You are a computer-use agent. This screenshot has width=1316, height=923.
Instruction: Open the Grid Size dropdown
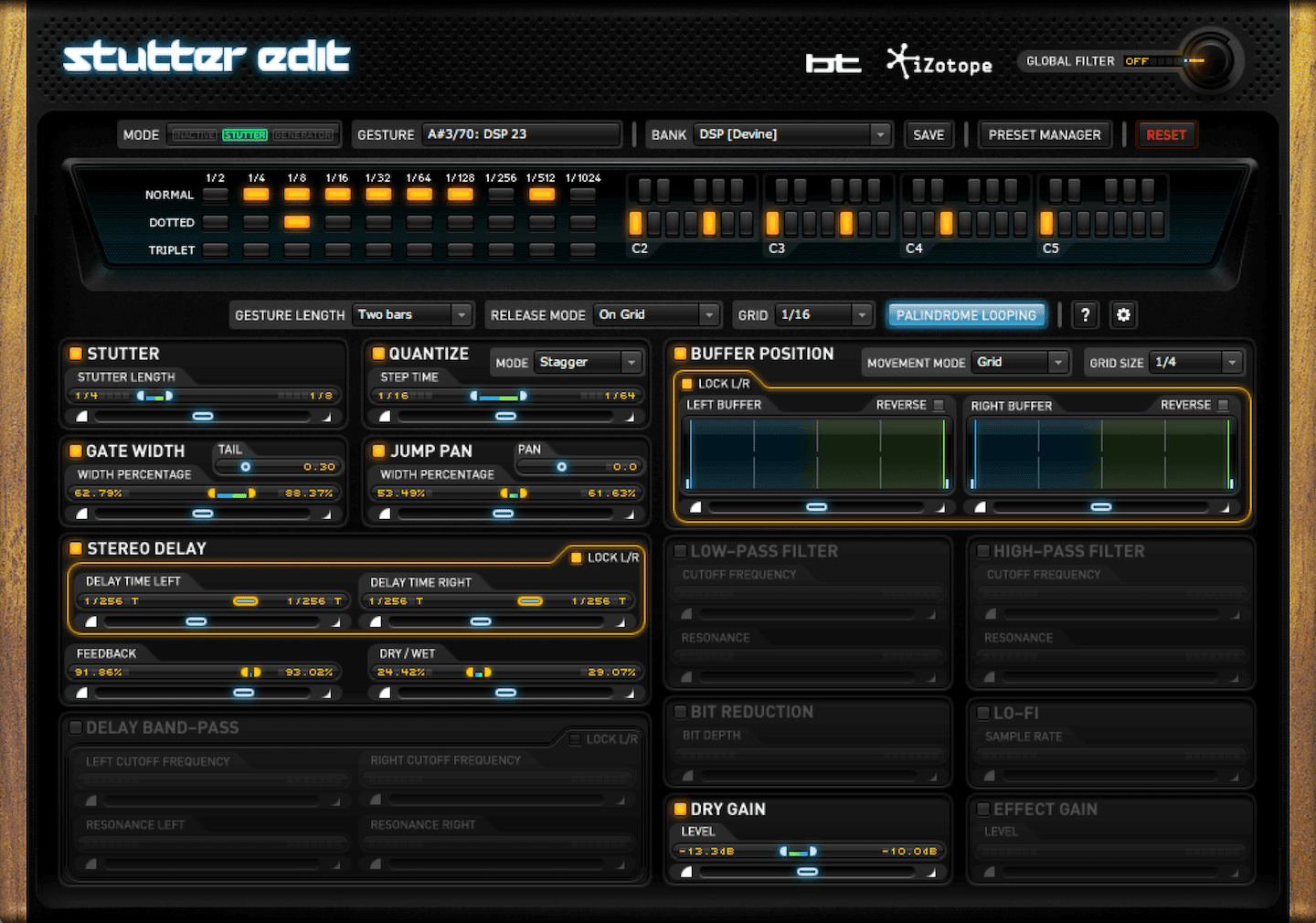click(1197, 363)
